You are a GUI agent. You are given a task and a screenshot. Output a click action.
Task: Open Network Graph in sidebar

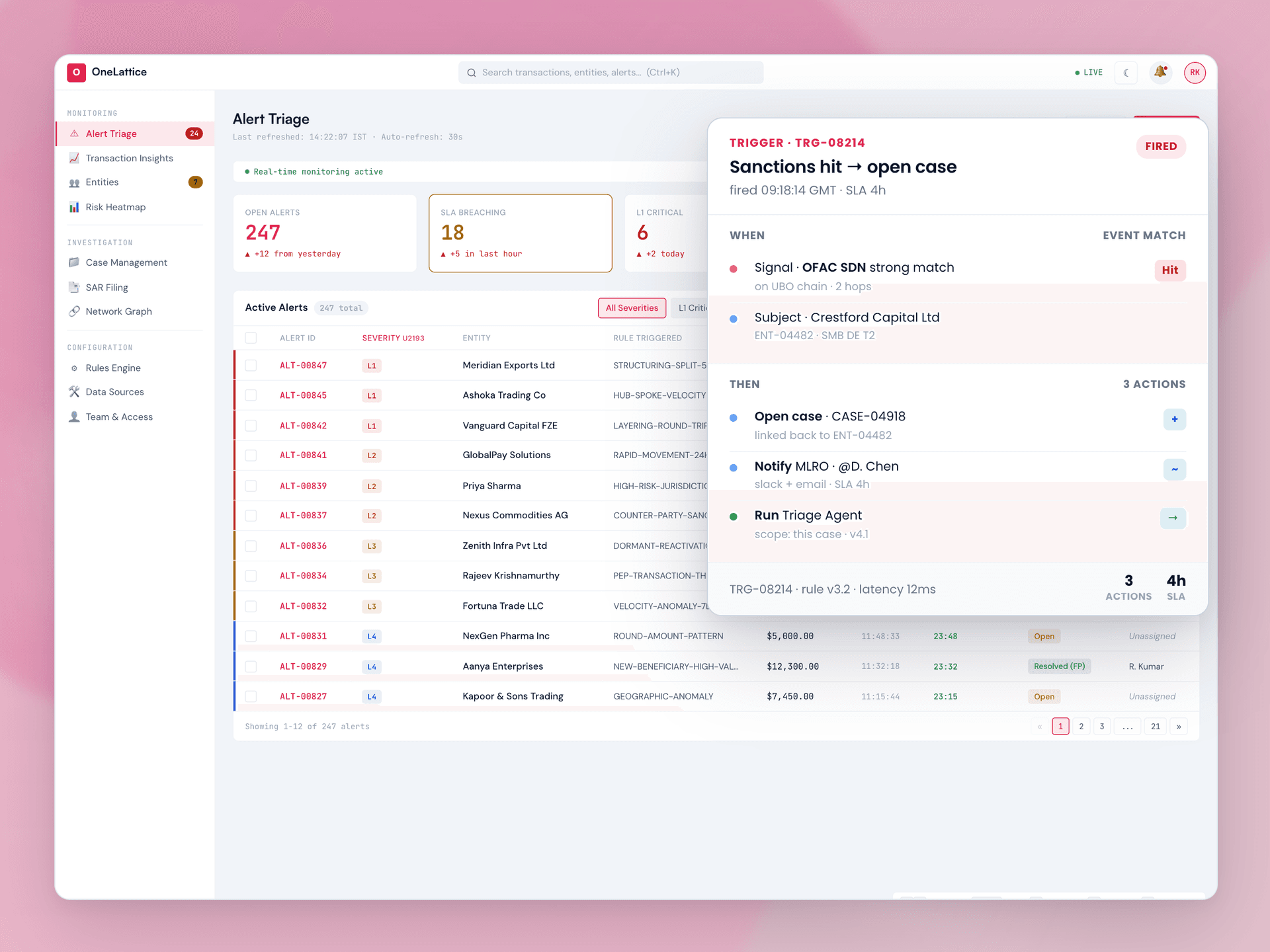click(x=118, y=311)
